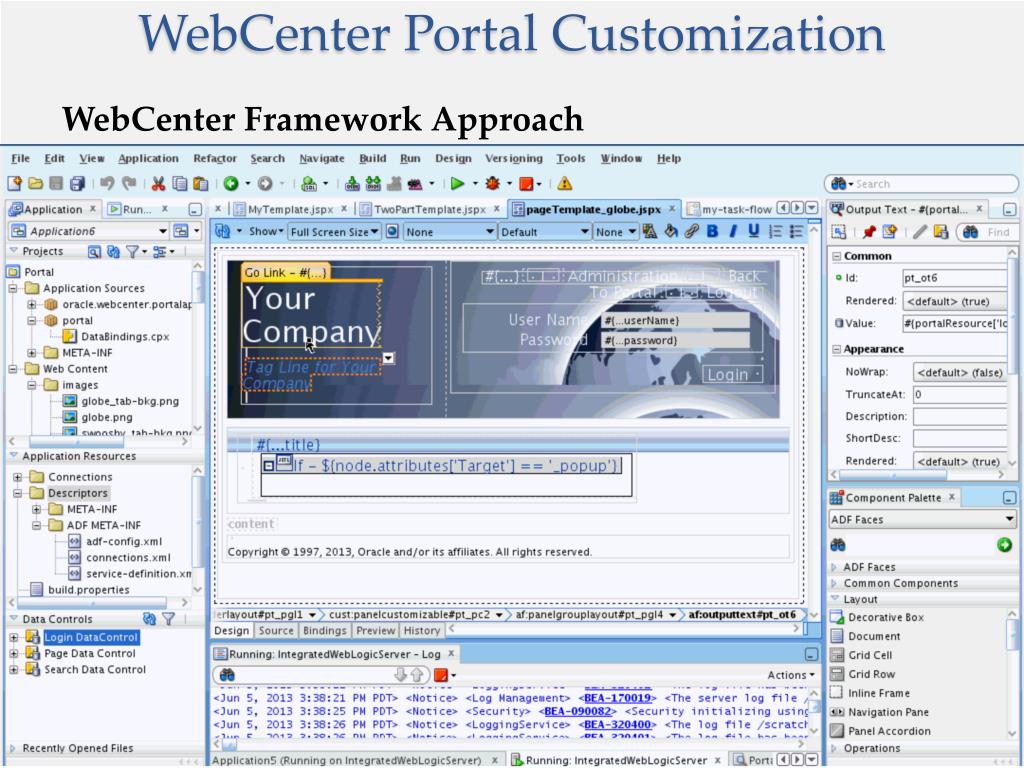Apply Underline formatting in editor toolbar
The image size is (1024, 768).
point(754,231)
